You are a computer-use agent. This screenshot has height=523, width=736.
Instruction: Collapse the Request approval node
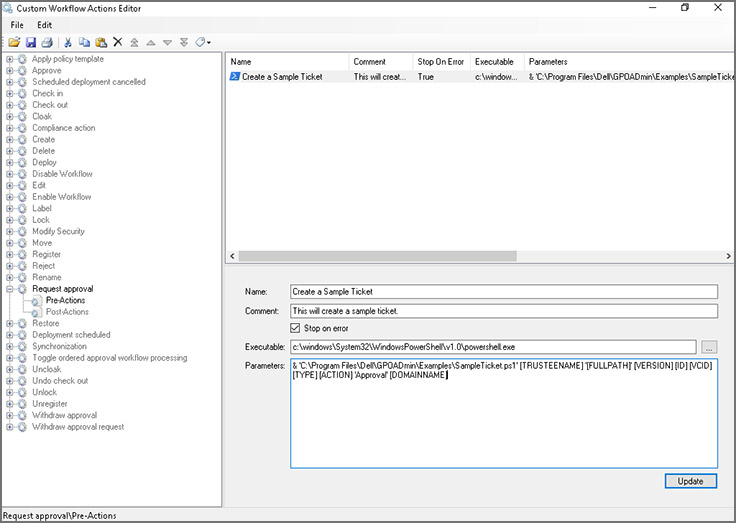point(9,289)
